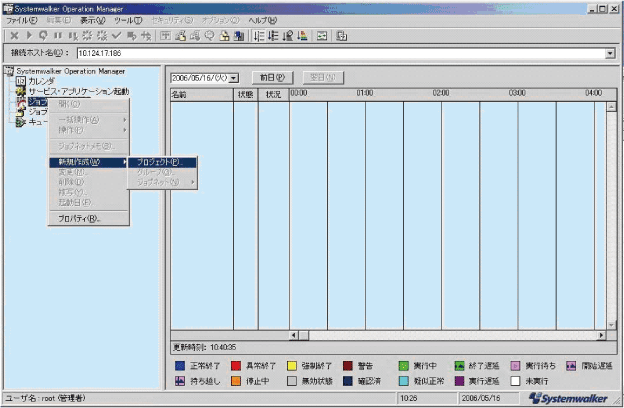
Task: Click ジョブネット(N) submenu entry
Action: click(162, 182)
